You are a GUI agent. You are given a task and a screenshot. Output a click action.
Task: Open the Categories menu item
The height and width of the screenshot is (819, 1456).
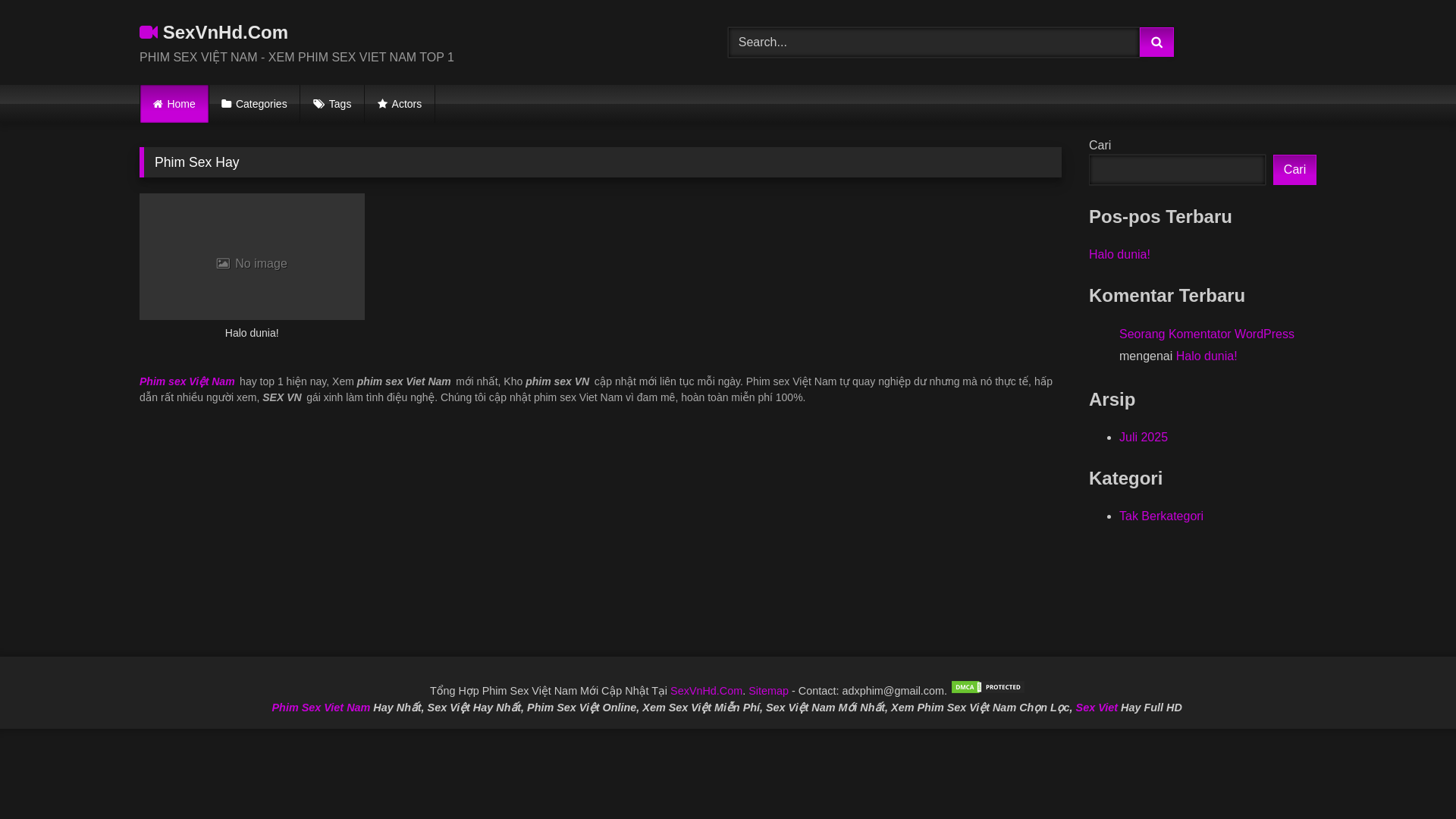(x=254, y=104)
